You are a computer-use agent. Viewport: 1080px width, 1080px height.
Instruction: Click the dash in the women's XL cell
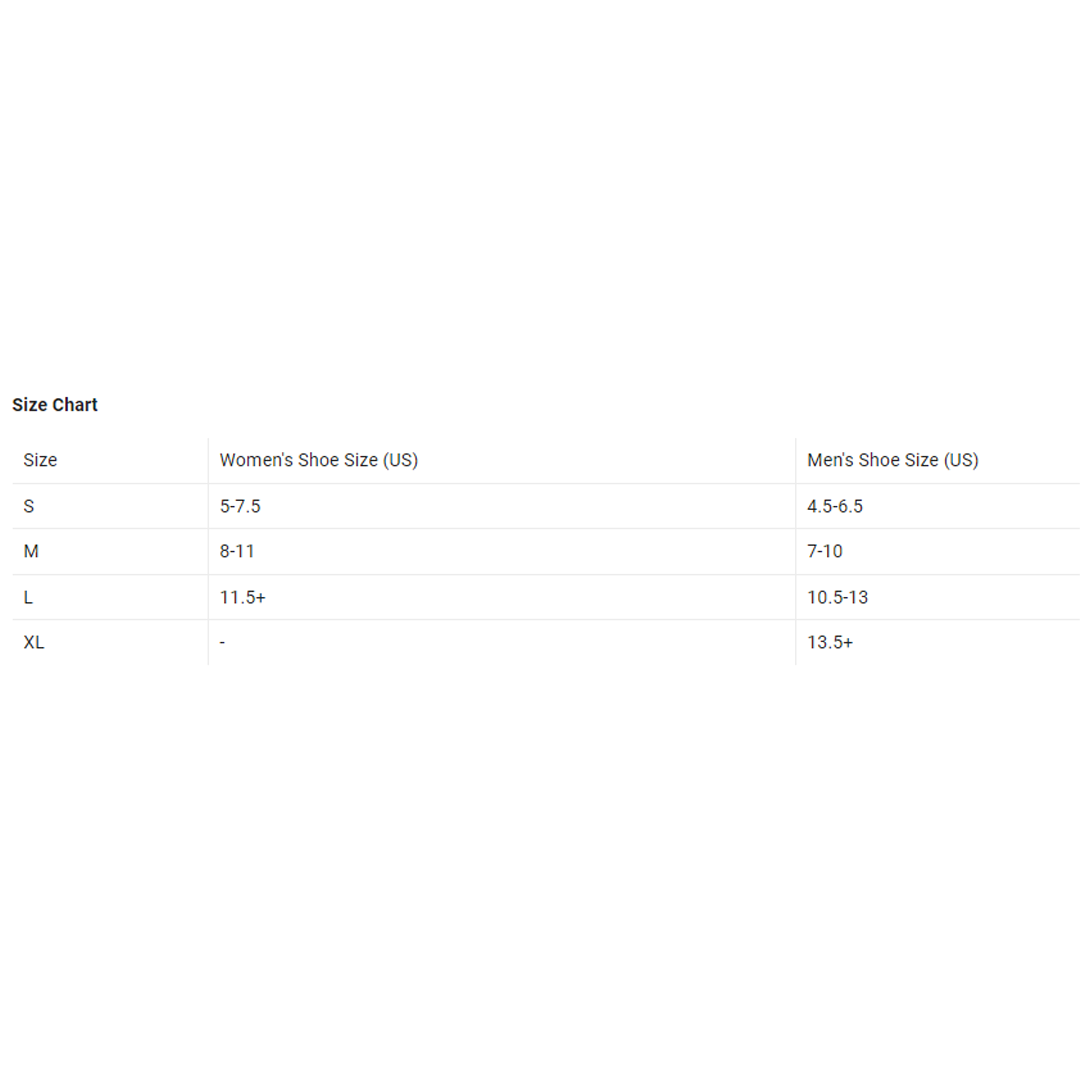(x=222, y=642)
